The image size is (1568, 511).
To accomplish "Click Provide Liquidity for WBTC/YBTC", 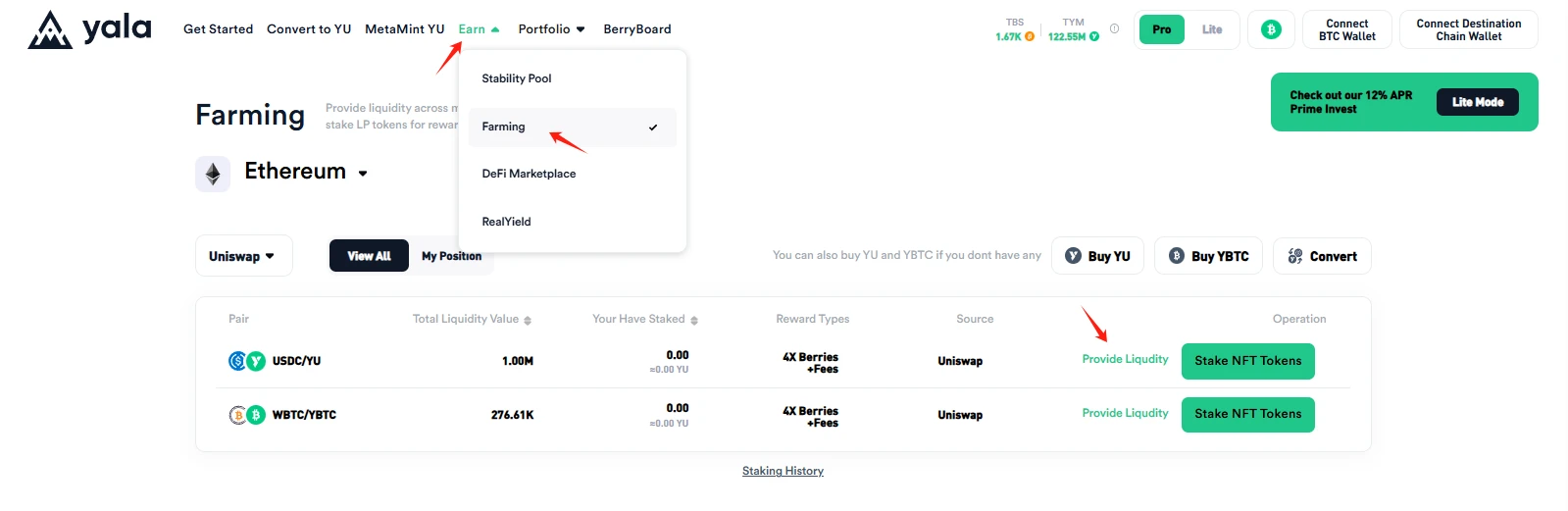I will [1125, 413].
